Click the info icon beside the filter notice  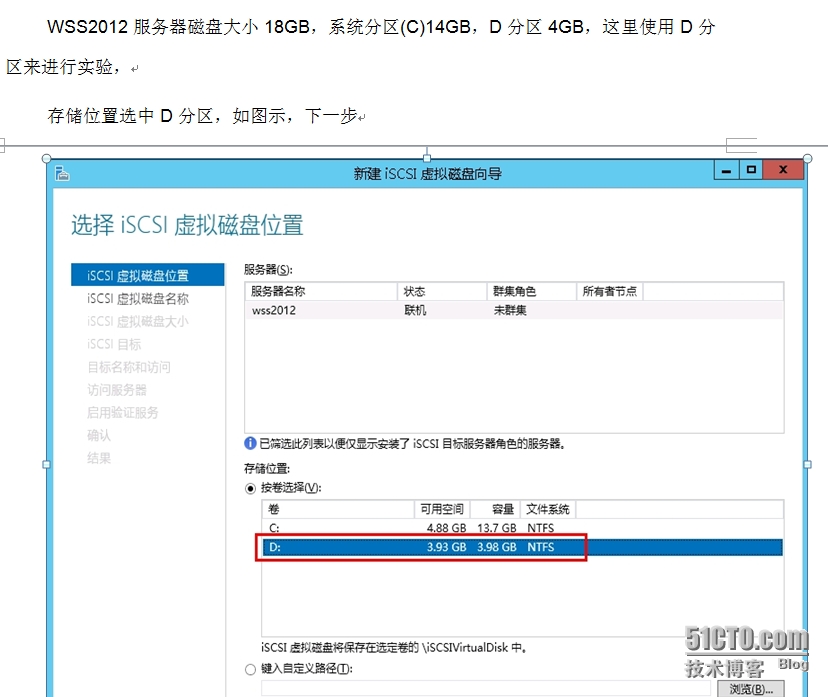point(250,444)
